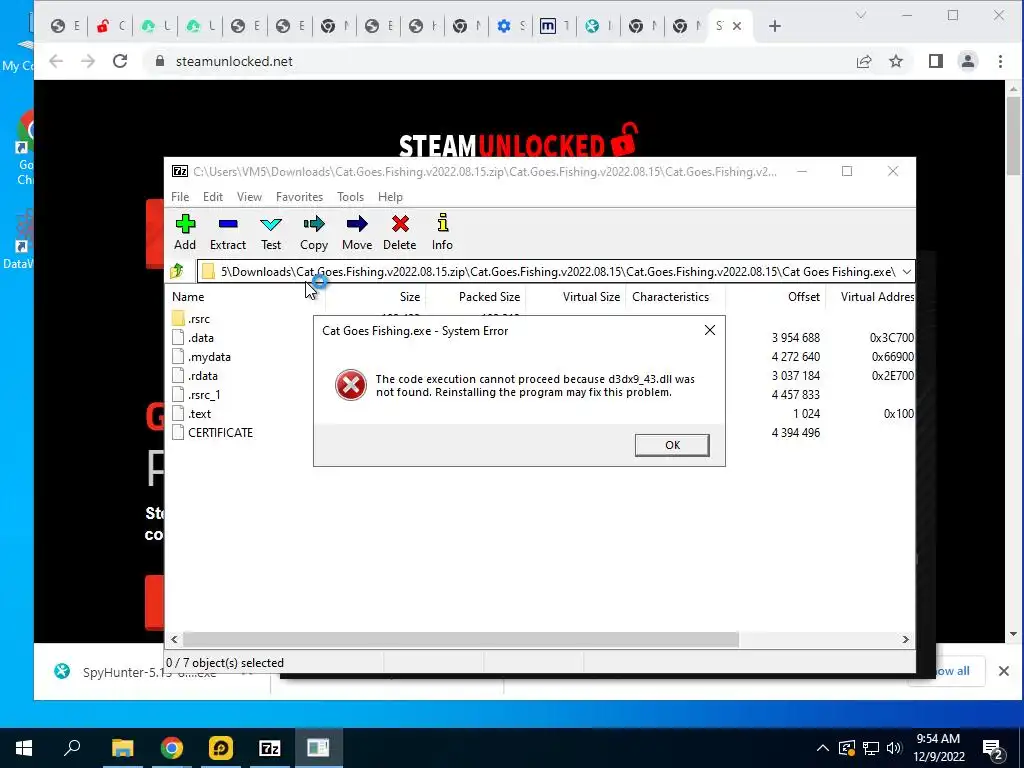The image size is (1024, 768).
Task: Click the Extract toolbar icon
Action: click(x=227, y=232)
